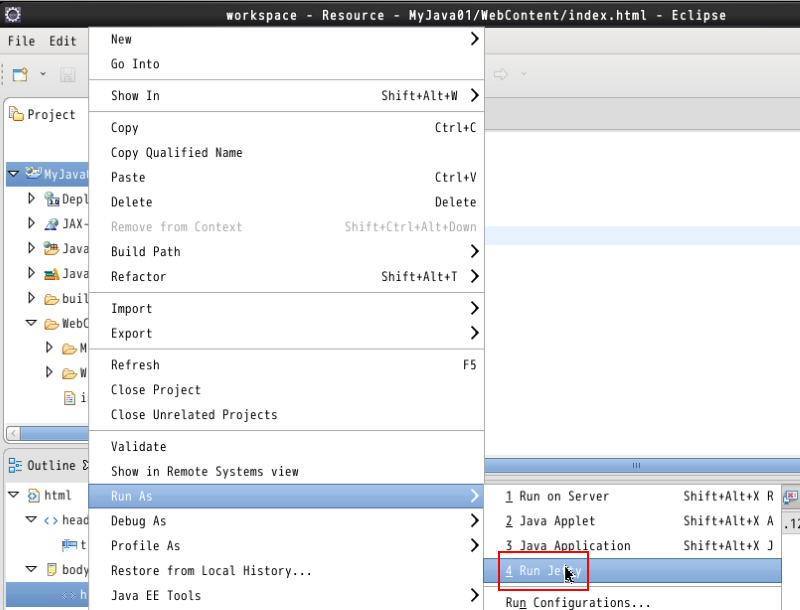Select Copy in context menu

(286, 128)
